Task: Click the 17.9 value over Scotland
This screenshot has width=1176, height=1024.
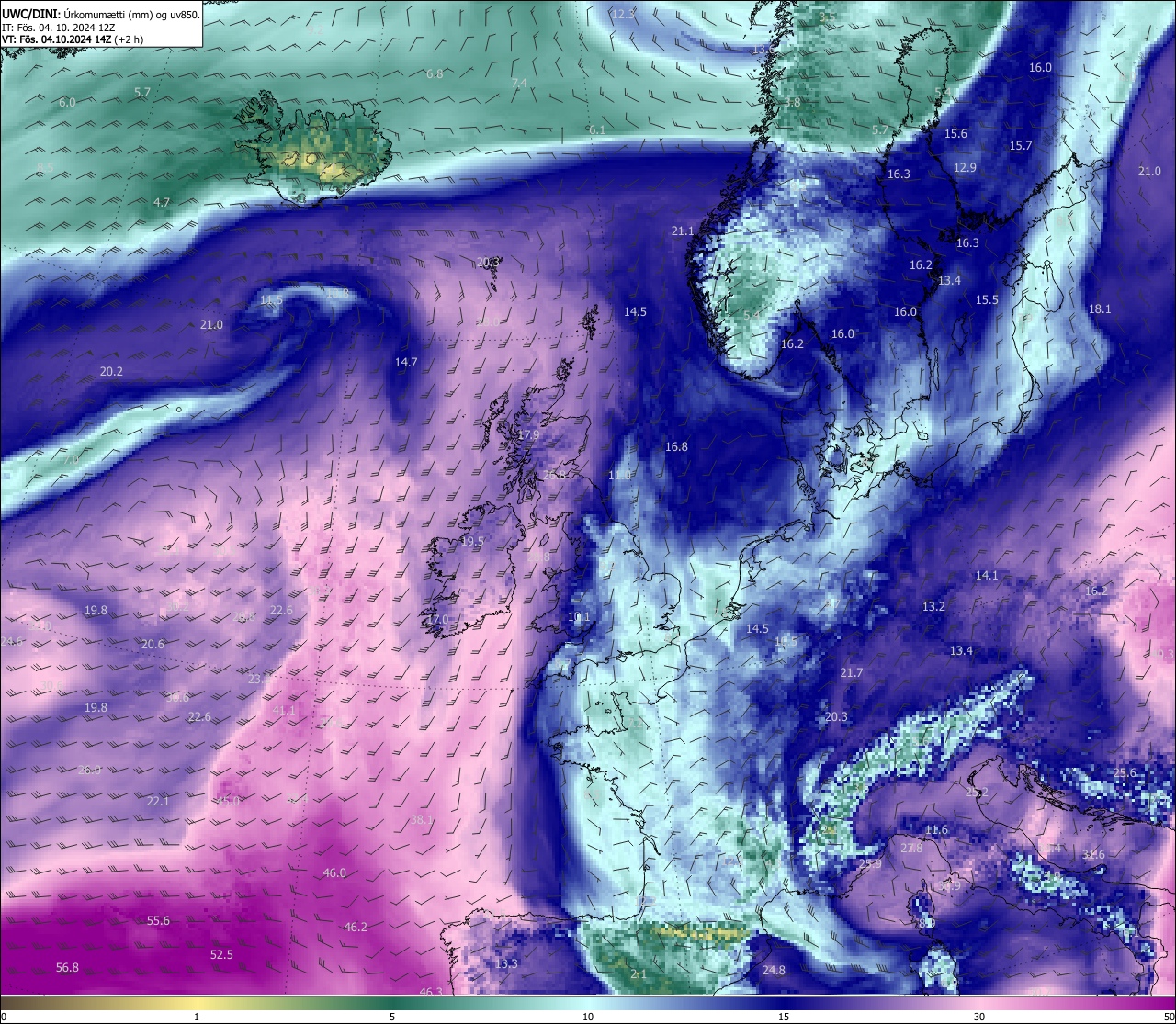Action: (x=528, y=434)
